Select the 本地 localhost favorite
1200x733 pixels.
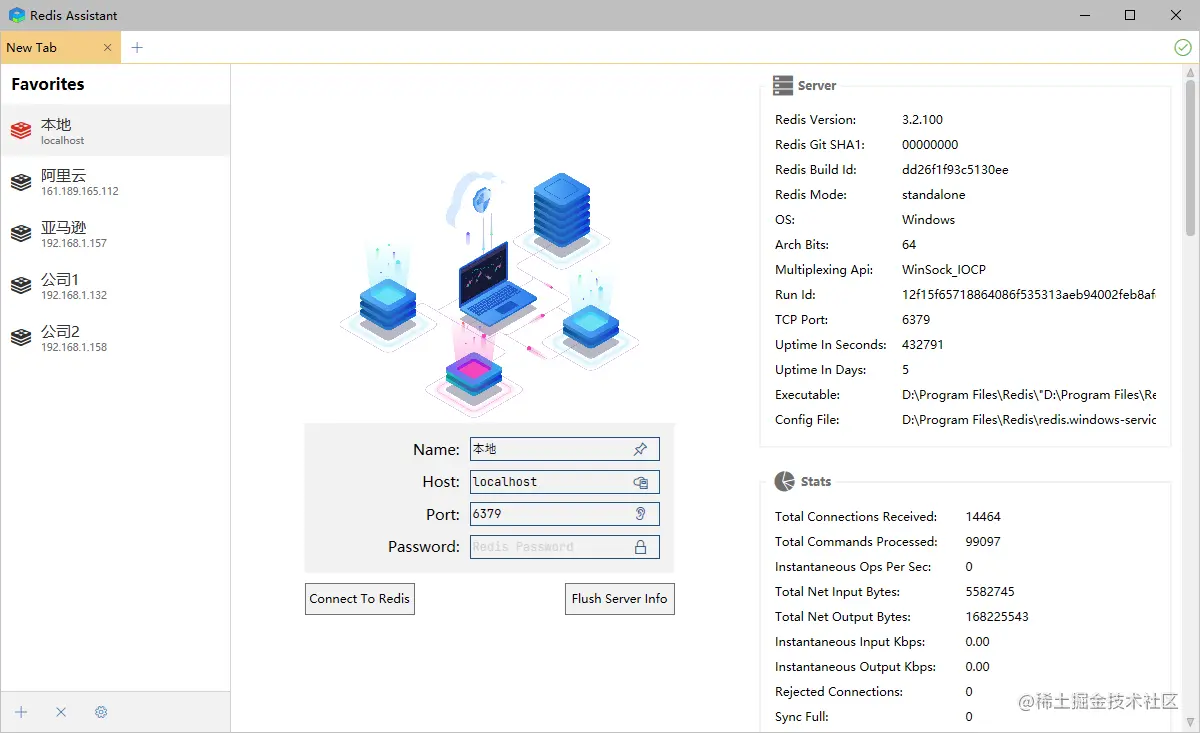(x=115, y=131)
